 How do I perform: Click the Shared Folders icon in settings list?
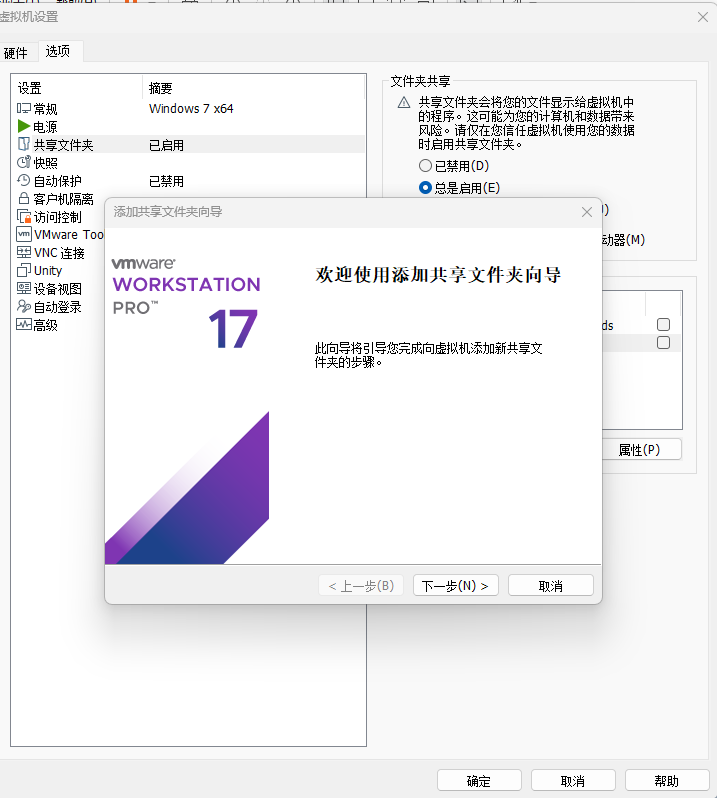coord(23,144)
